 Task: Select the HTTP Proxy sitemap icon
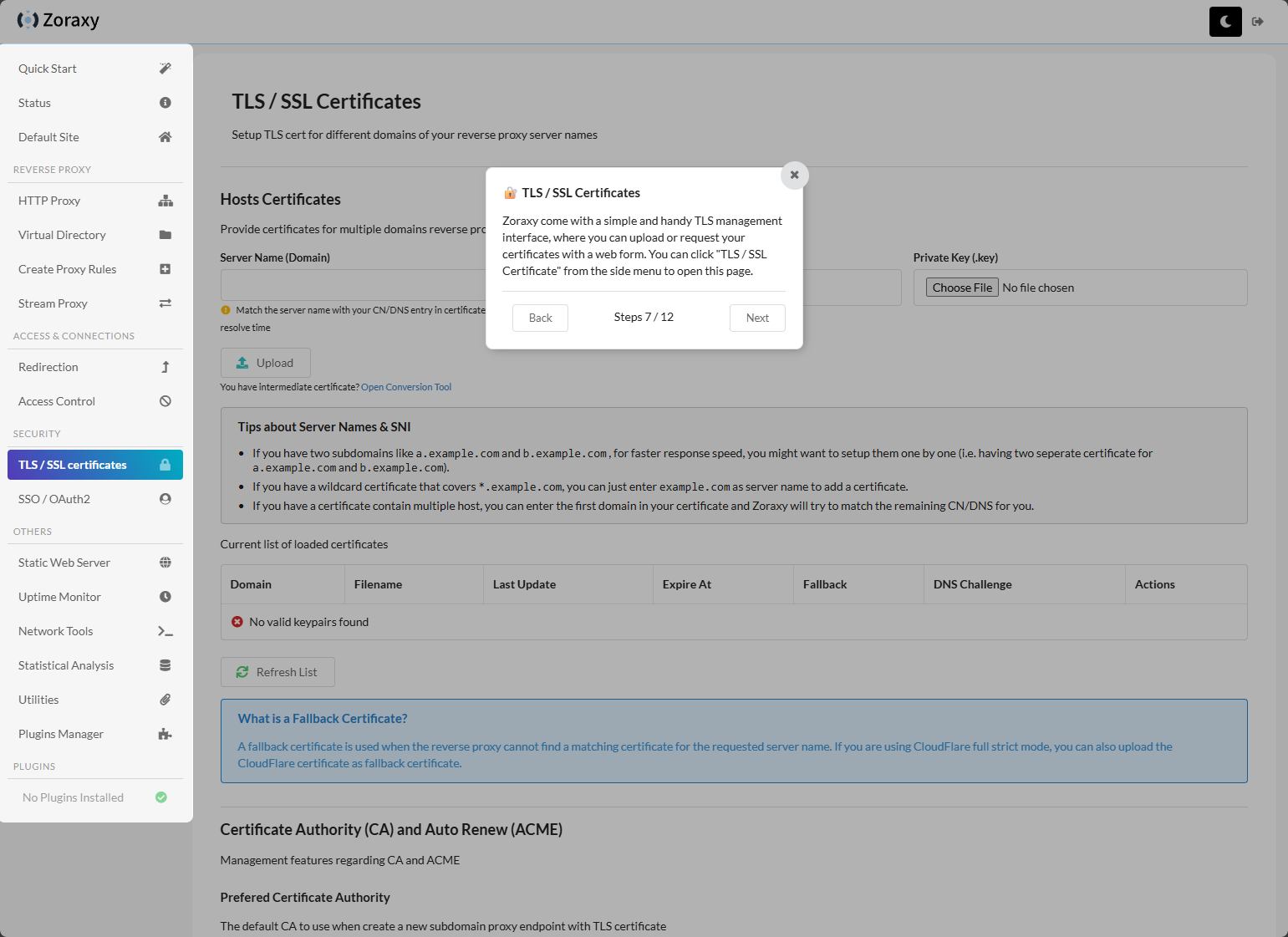click(x=165, y=201)
